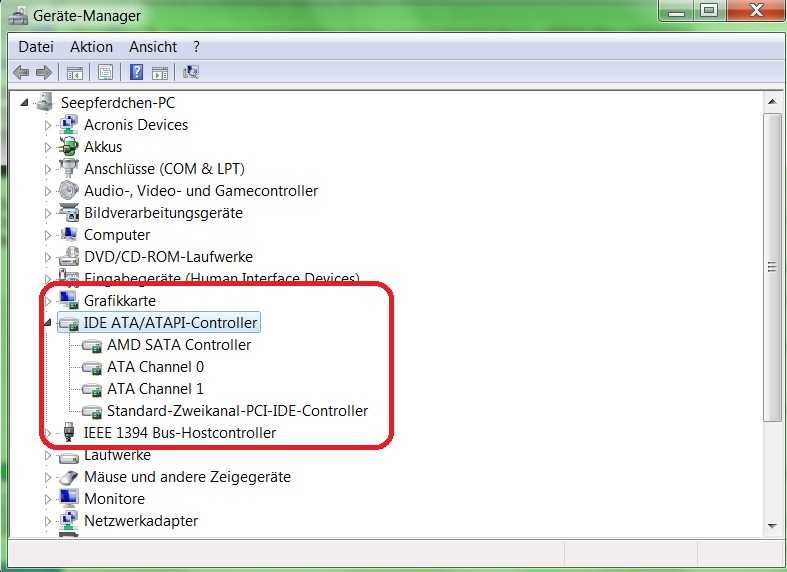Viewport: 787px width, 572px height.
Task: Click the AMD SATA Controller icon
Action: [x=91, y=345]
